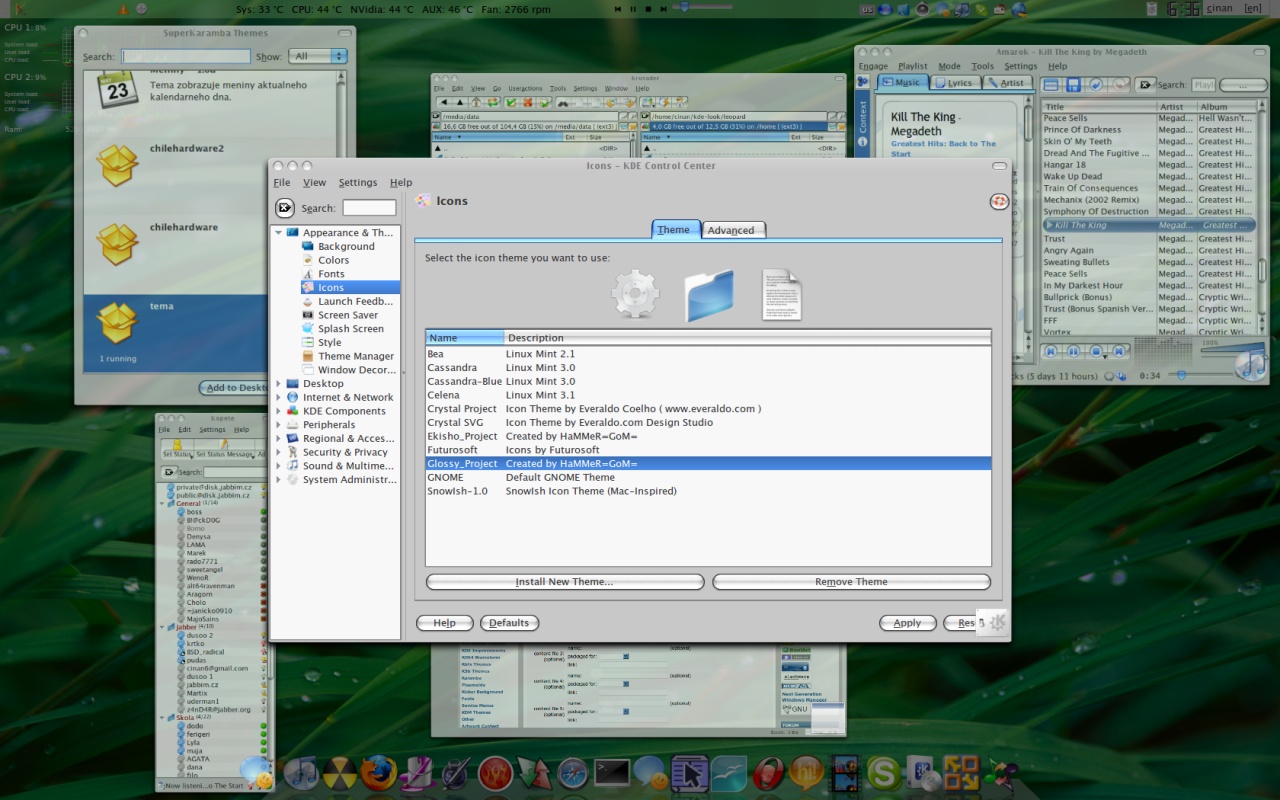Click Amarok's previous track button
The image size is (1280, 800).
point(1051,351)
